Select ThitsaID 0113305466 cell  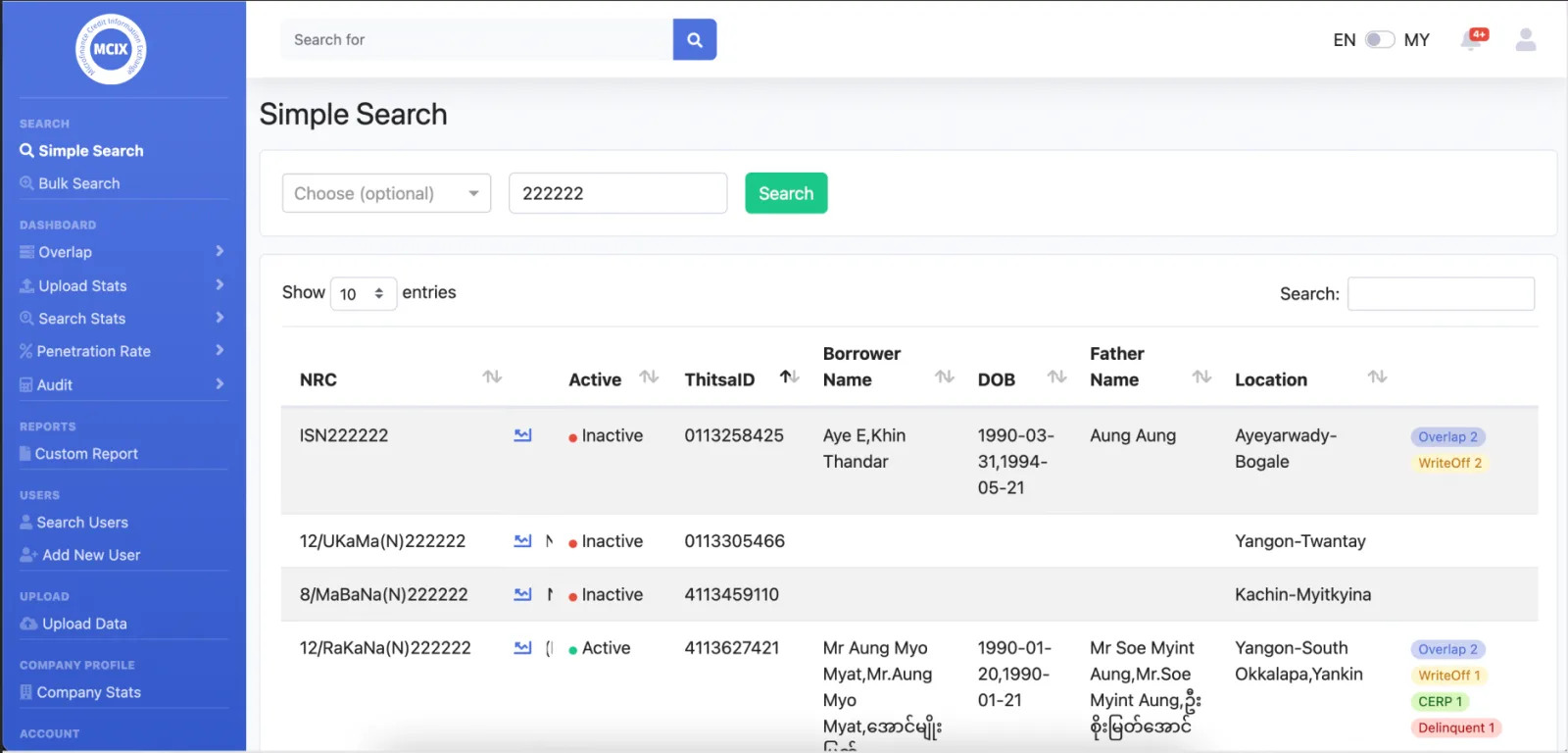coord(734,541)
